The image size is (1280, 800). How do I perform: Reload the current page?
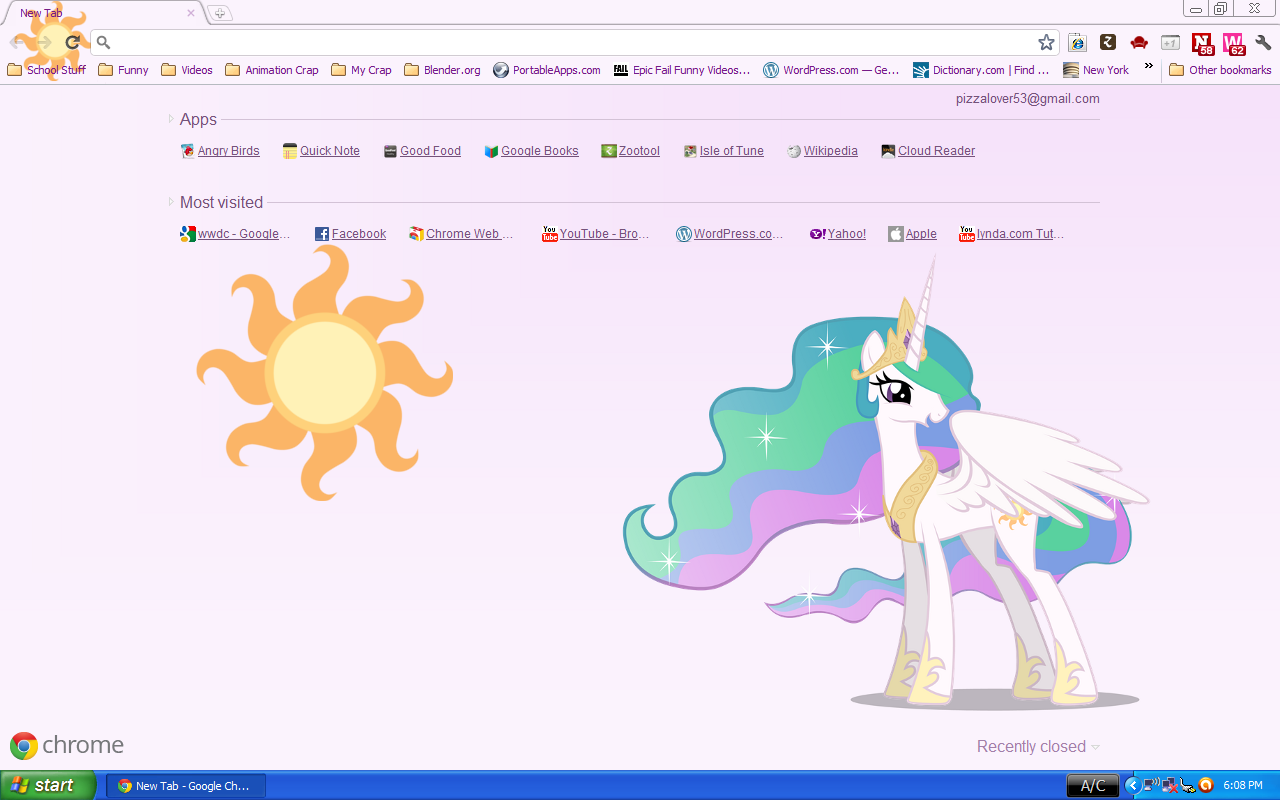point(72,42)
